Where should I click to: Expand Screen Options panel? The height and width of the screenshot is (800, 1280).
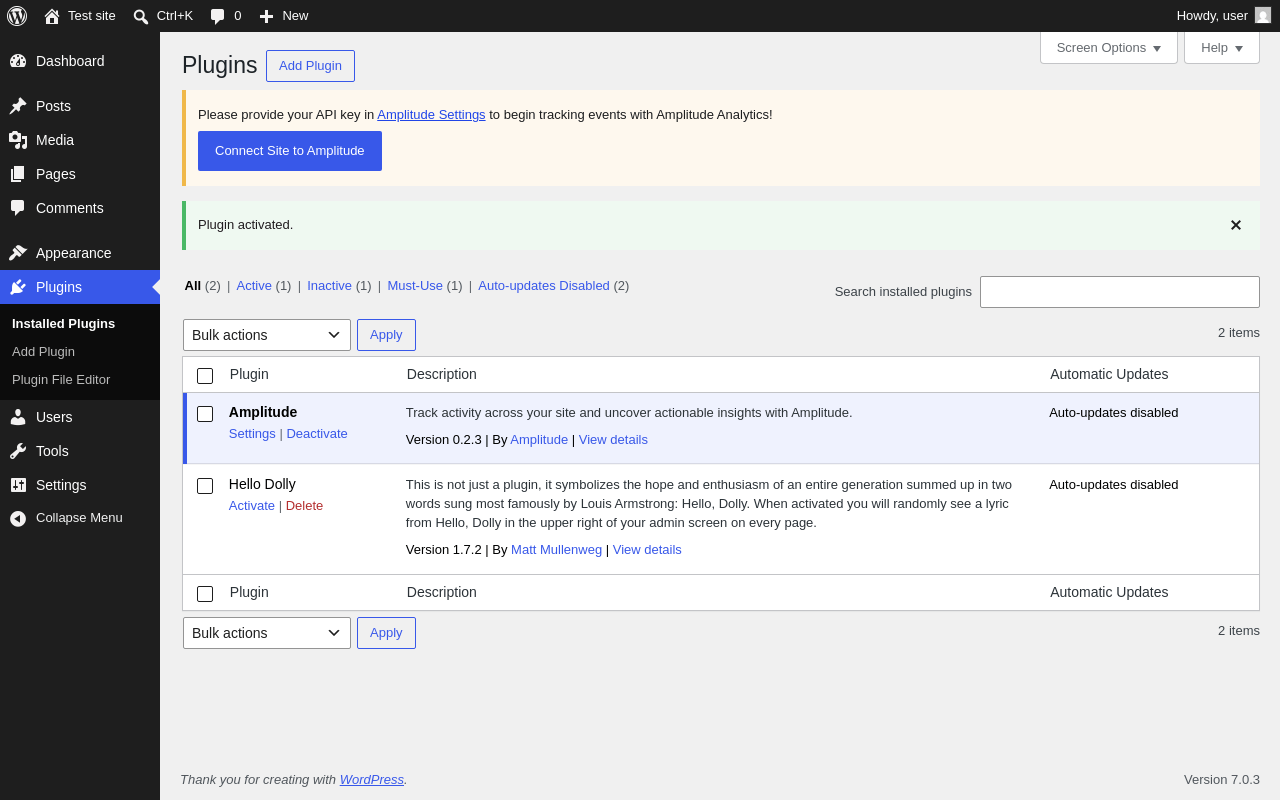click(1109, 47)
